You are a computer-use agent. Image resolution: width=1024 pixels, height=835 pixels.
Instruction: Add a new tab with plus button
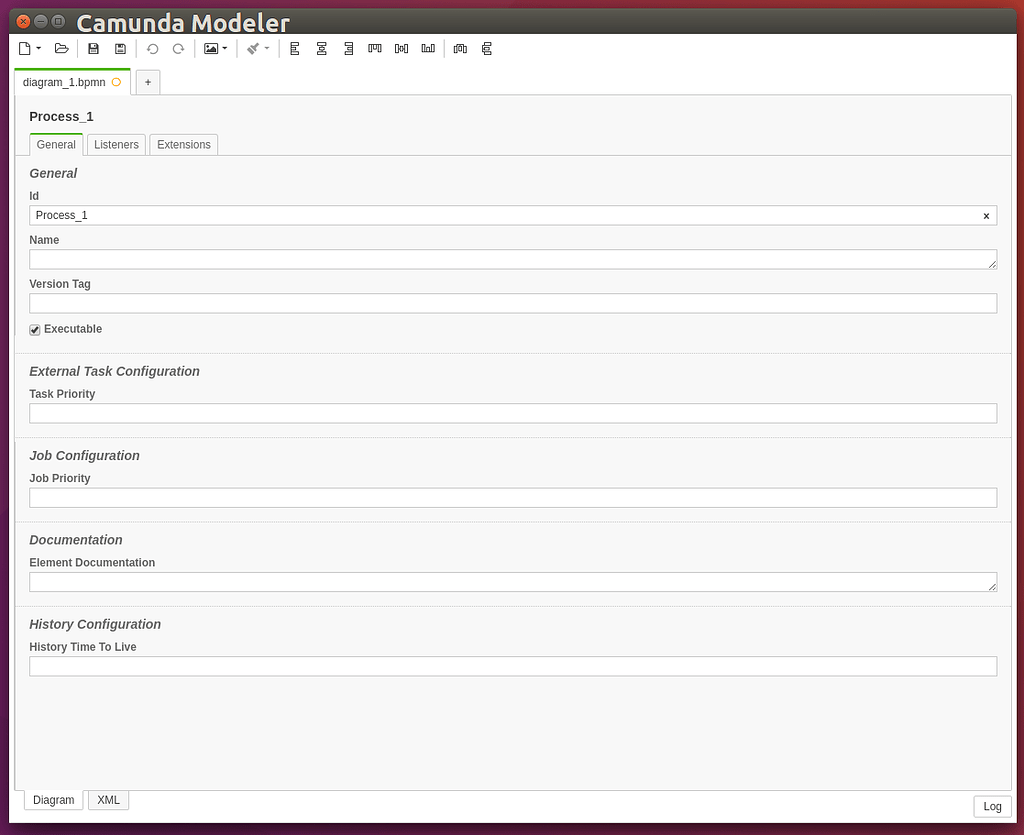click(x=148, y=82)
